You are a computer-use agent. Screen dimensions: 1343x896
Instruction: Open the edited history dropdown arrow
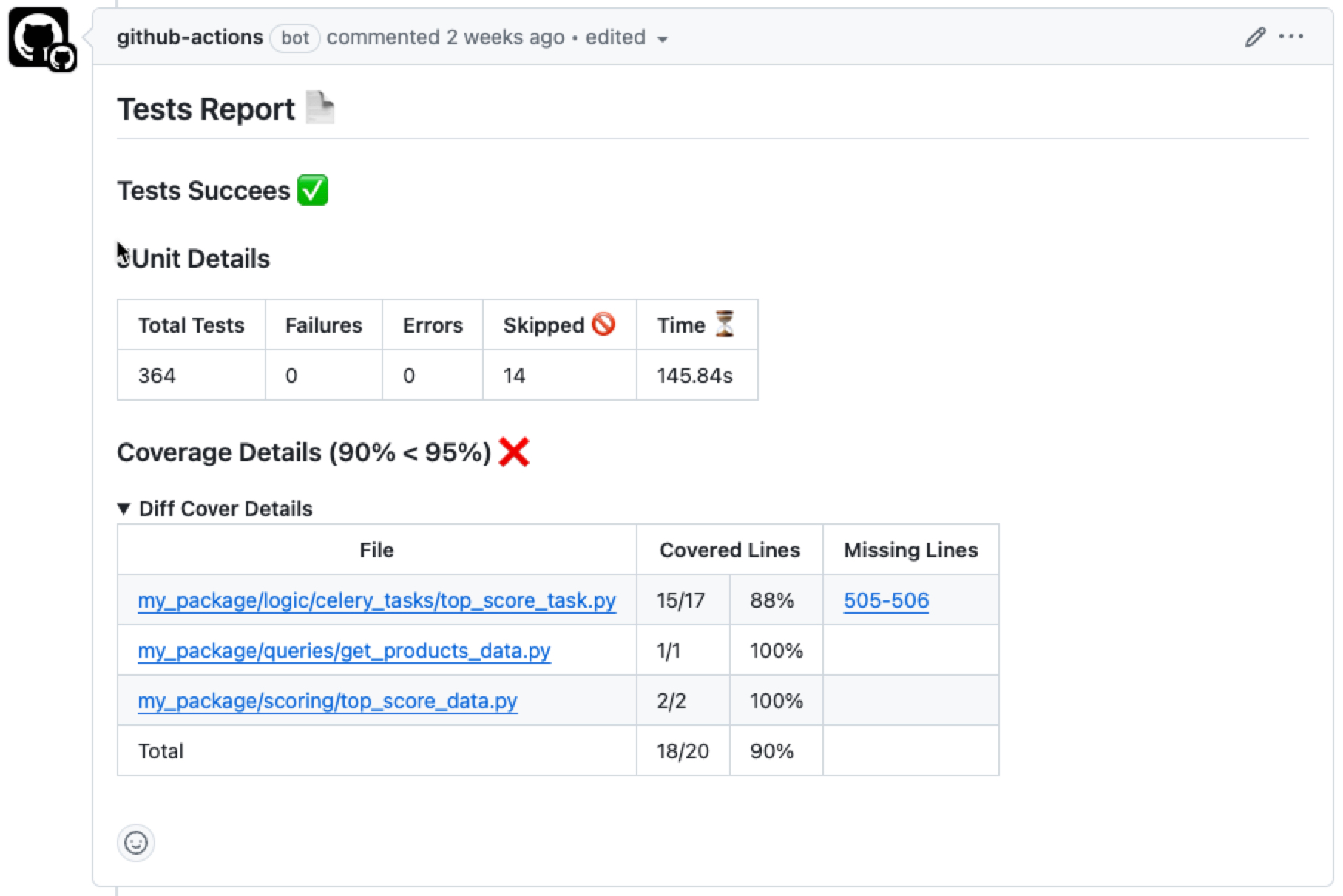tap(663, 39)
